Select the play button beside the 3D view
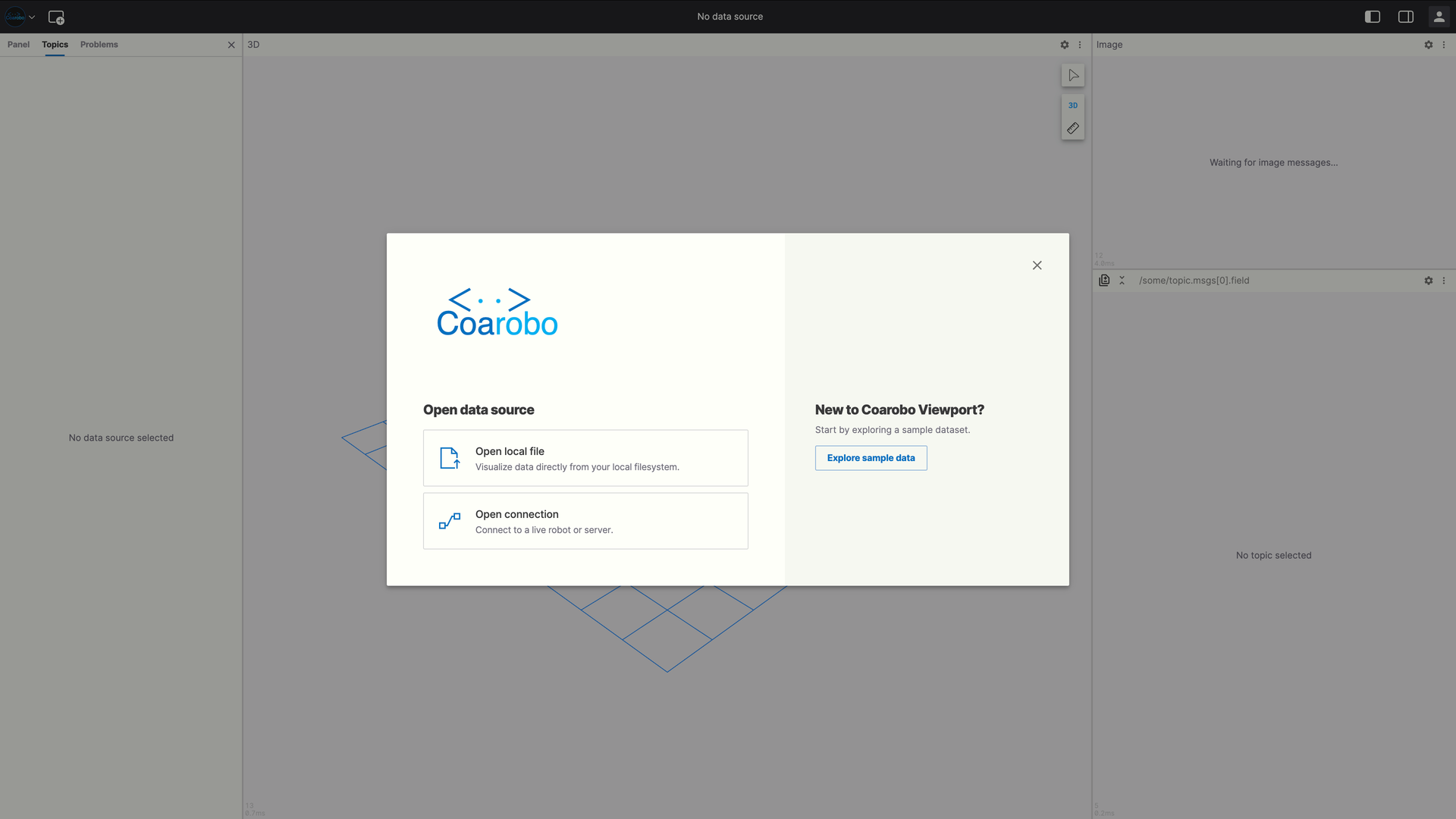This screenshot has width=1456, height=819. click(1072, 75)
